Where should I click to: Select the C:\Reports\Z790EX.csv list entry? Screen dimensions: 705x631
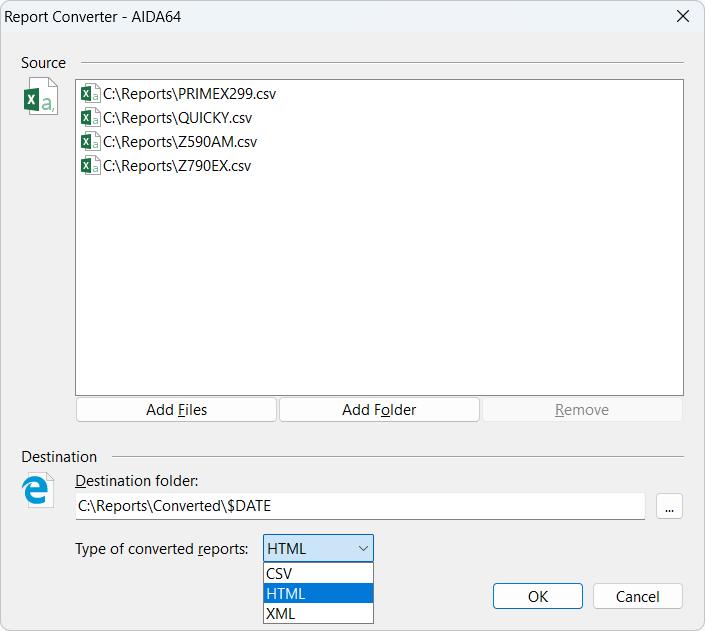tap(177, 166)
